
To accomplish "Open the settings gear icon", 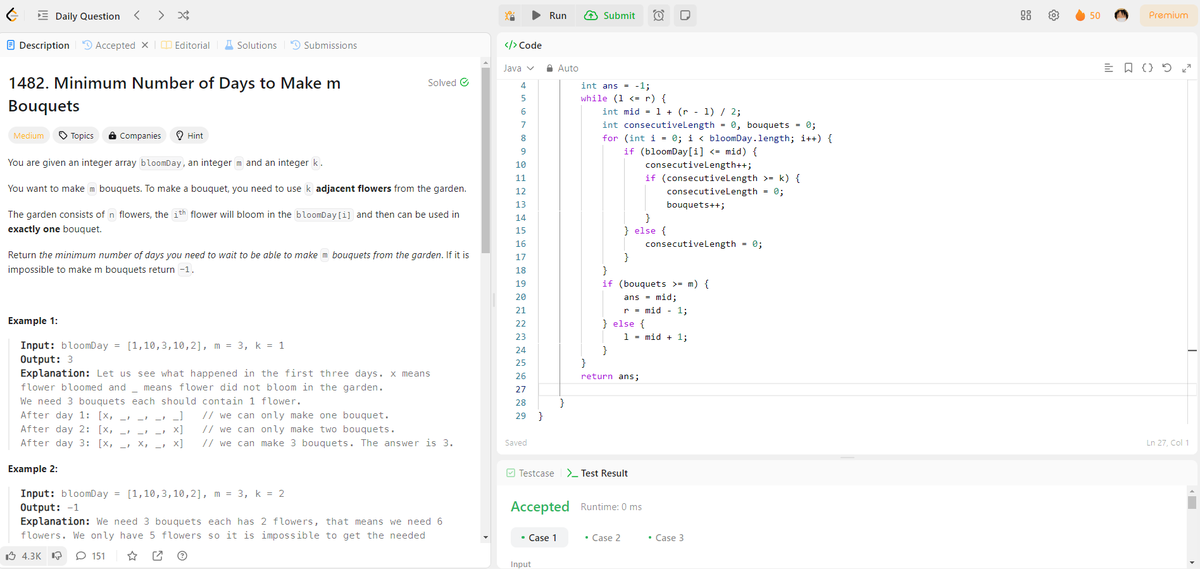I will (1052, 16).
